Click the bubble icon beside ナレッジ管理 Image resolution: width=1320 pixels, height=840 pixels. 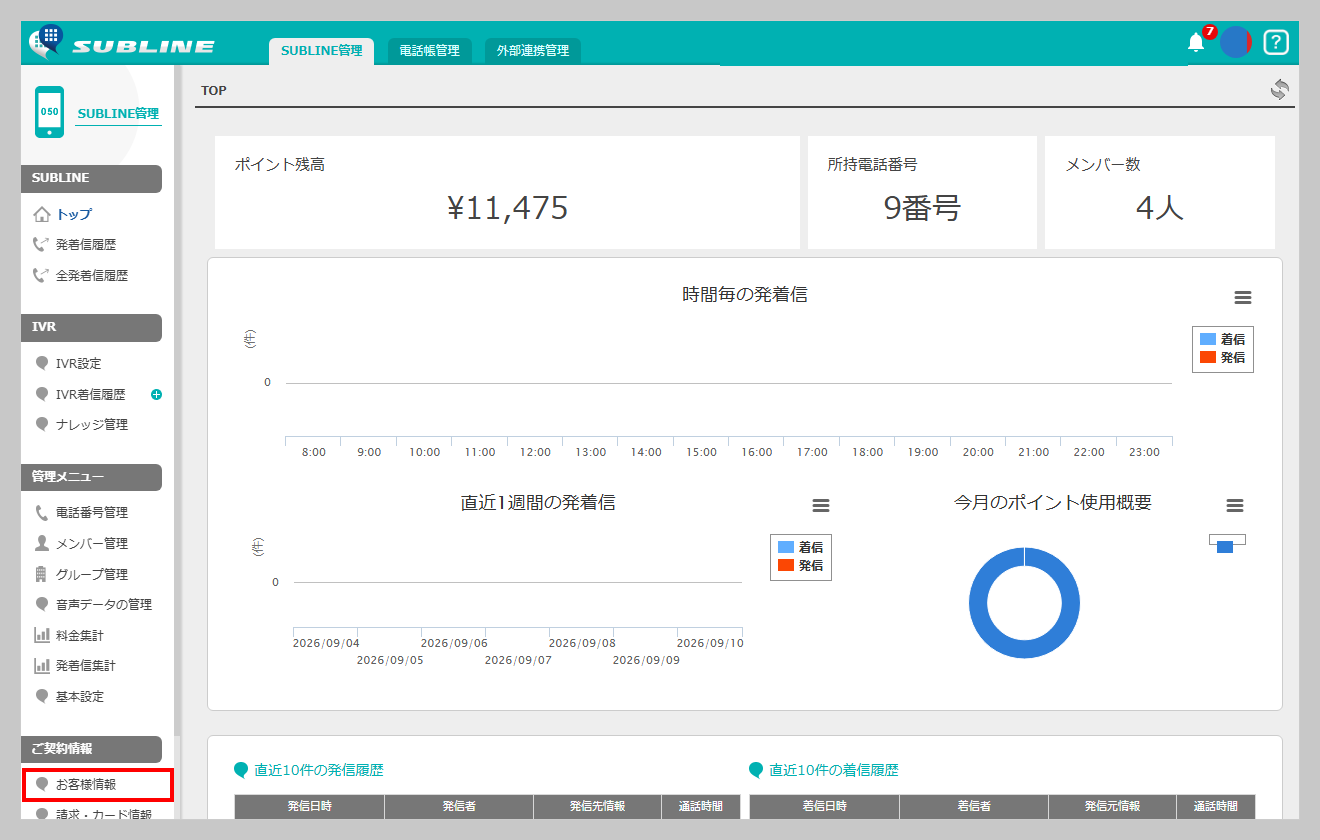coord(42,425)
